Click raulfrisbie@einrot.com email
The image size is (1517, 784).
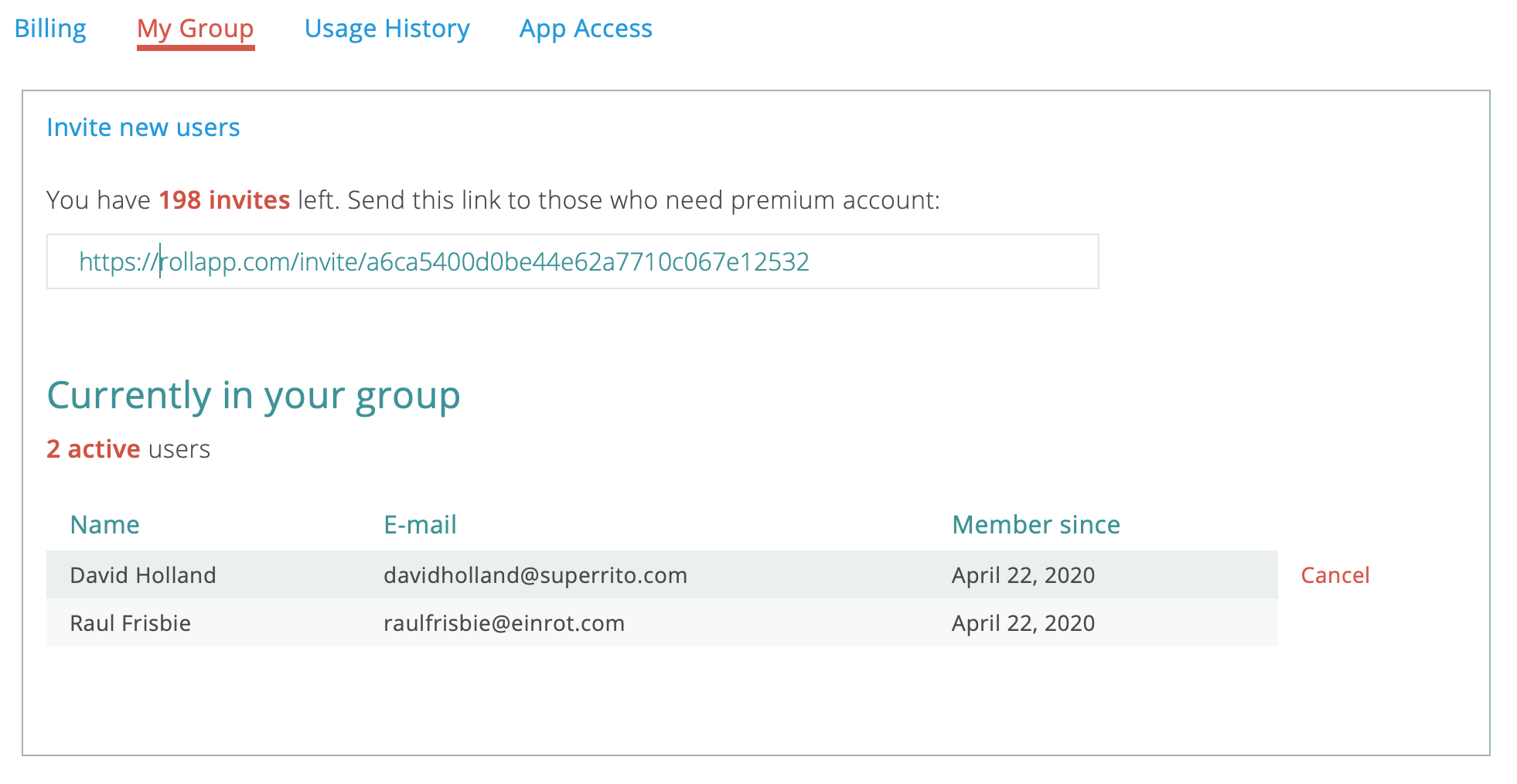tap(504, 623)
